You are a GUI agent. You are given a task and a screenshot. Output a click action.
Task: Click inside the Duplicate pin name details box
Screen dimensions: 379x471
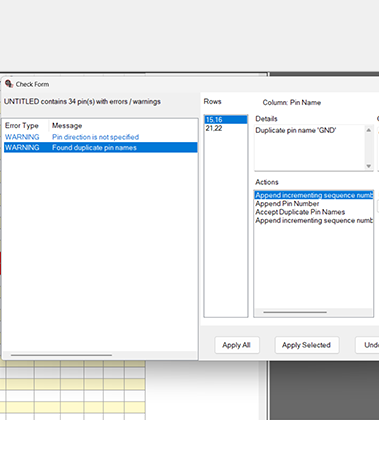[x=310, y=148]
